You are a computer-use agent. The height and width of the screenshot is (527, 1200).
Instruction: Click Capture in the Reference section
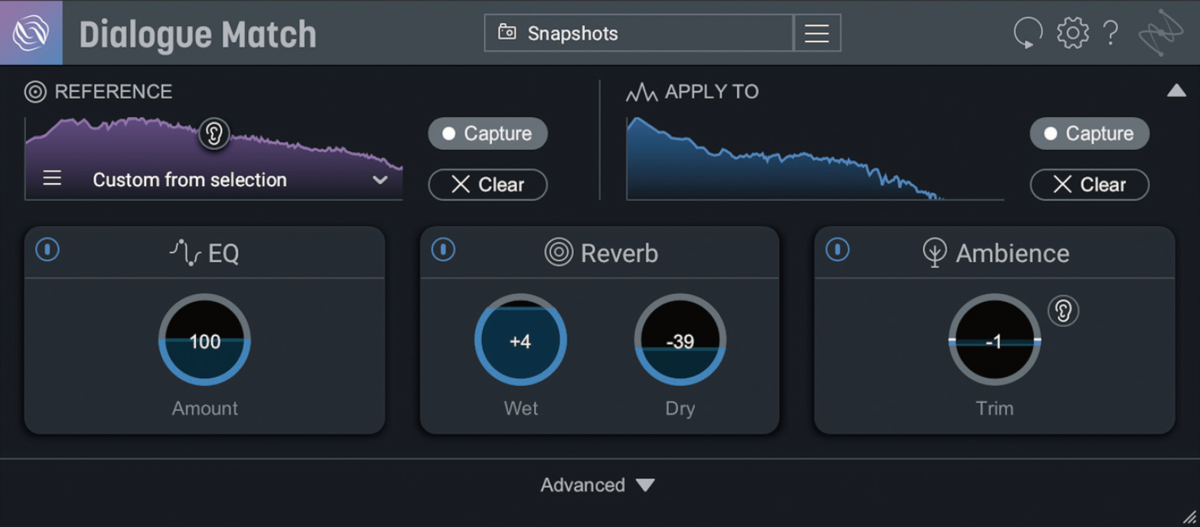tap(488, 133)
